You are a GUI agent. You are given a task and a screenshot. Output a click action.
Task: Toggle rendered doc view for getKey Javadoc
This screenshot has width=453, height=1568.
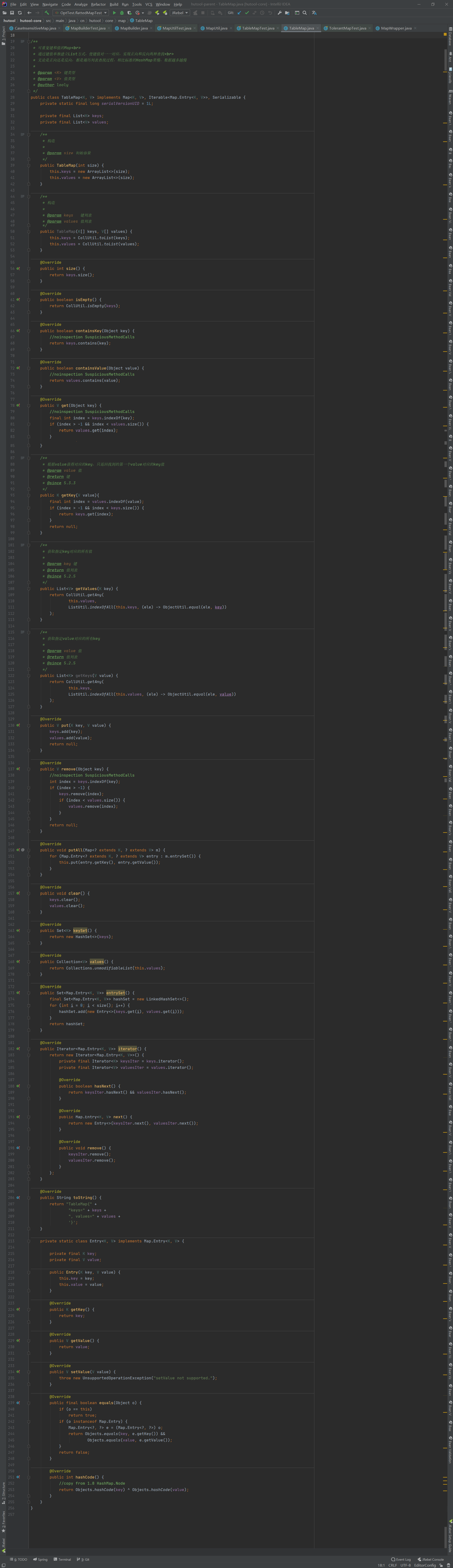pyautogui.click(x=22, y=458)
